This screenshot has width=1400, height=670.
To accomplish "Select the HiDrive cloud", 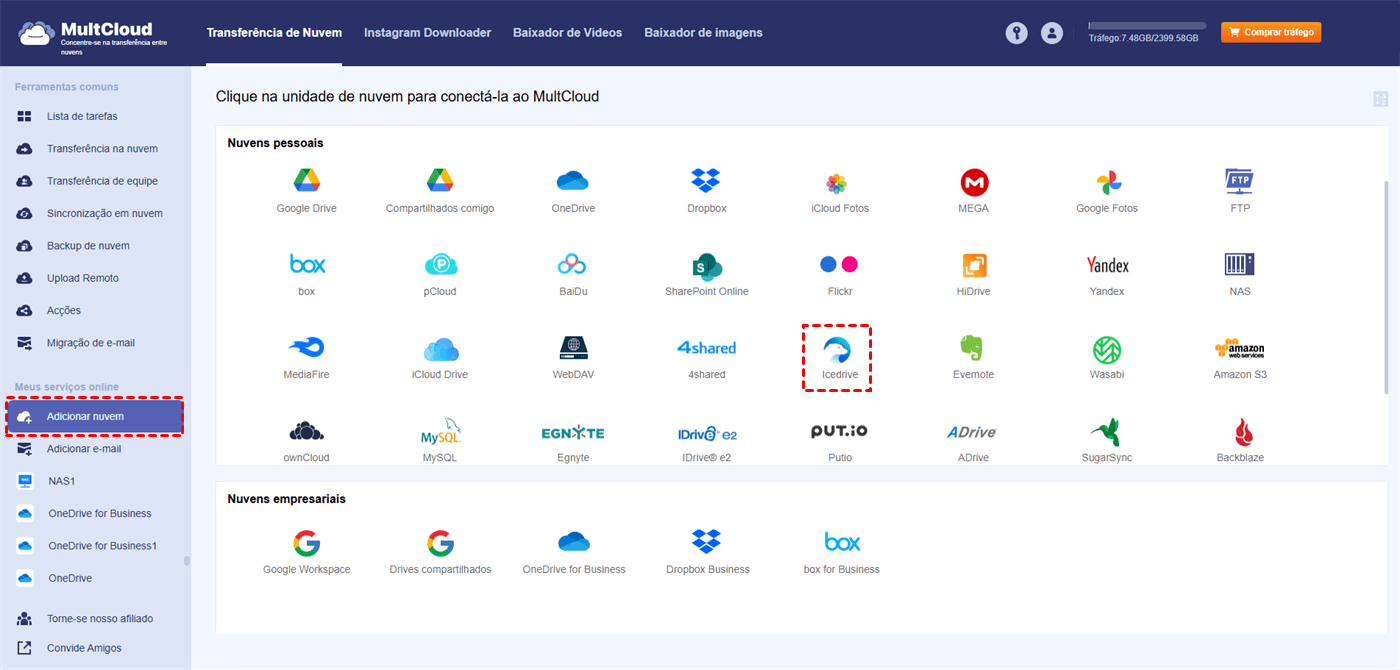I will coord(974,265).
